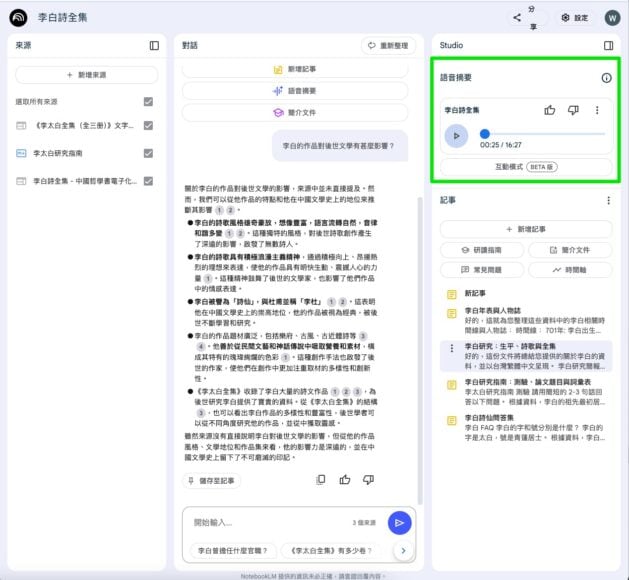The height and width of the screenshot is (580, 629).
Task: Toggle the 選取所有來源 checkbox
Action: point(148,101)
